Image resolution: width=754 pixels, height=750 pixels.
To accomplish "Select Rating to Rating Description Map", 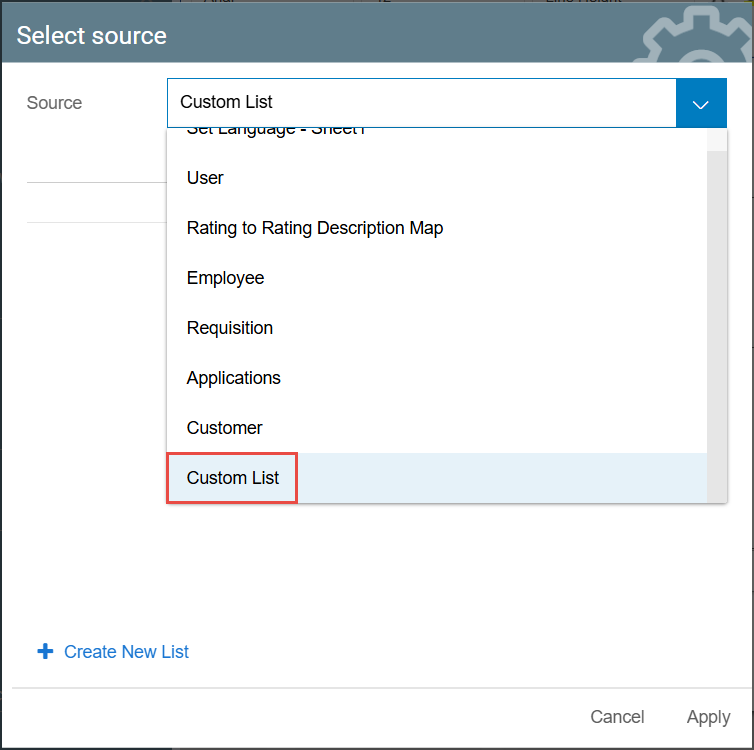I will pyautogui.click(x=315, y=228).
